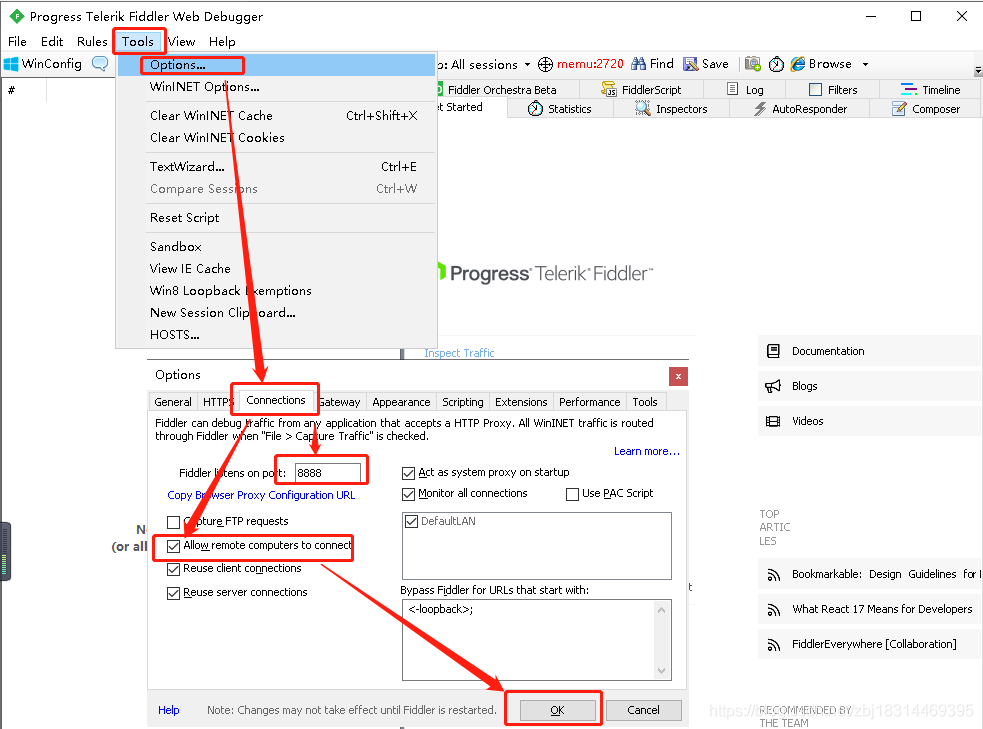Confirm the Options dialog with OK
Viewport: 983px width, 729px height.
[557, 710]
